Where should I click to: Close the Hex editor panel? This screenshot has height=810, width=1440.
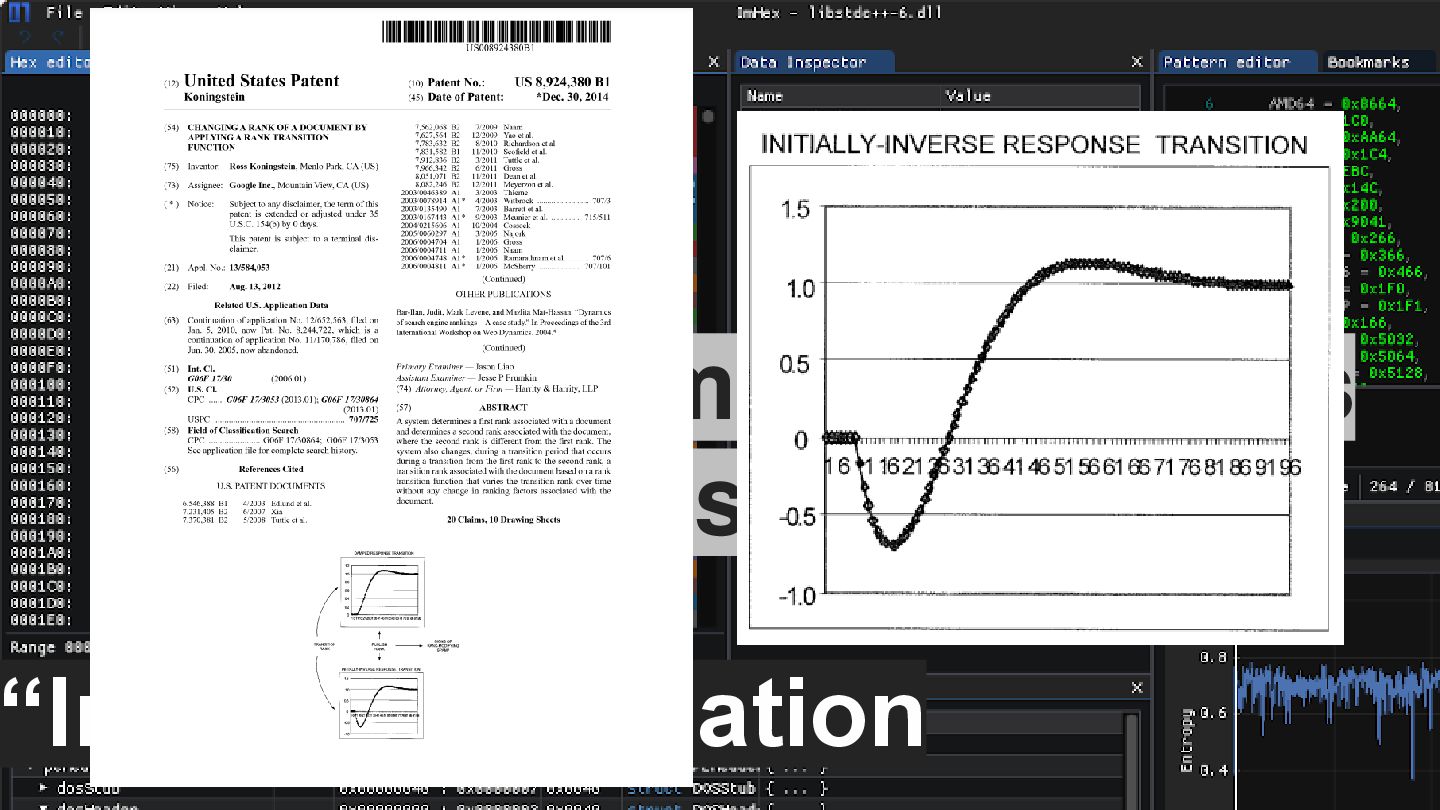713,62
